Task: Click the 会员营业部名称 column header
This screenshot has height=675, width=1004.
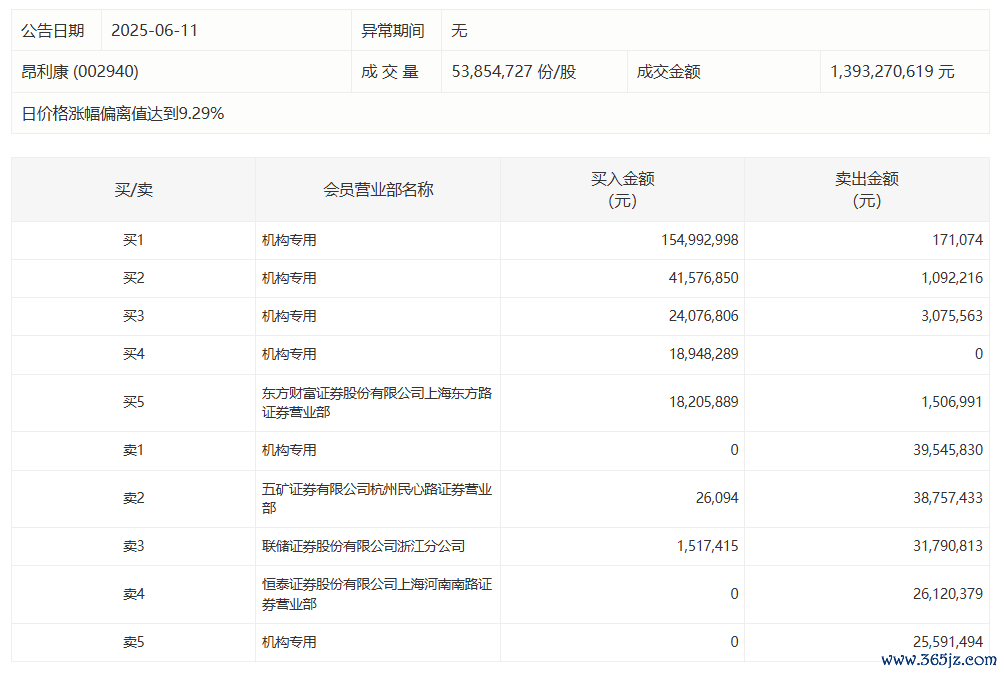Action: 378,190
